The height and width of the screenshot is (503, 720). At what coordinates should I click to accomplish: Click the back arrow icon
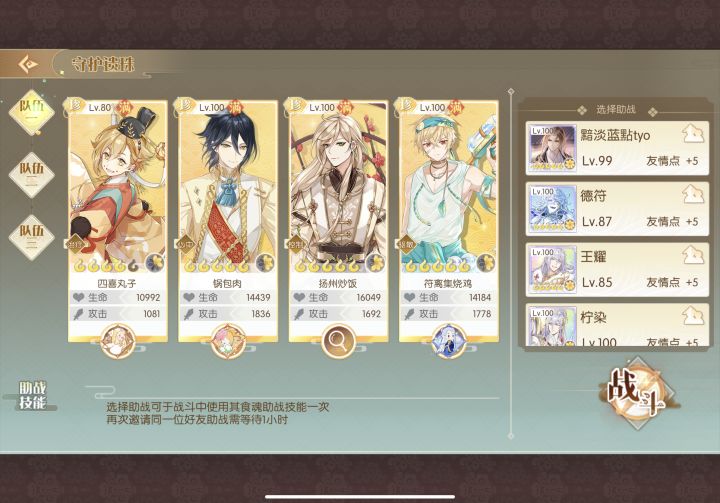coord(28,64)
